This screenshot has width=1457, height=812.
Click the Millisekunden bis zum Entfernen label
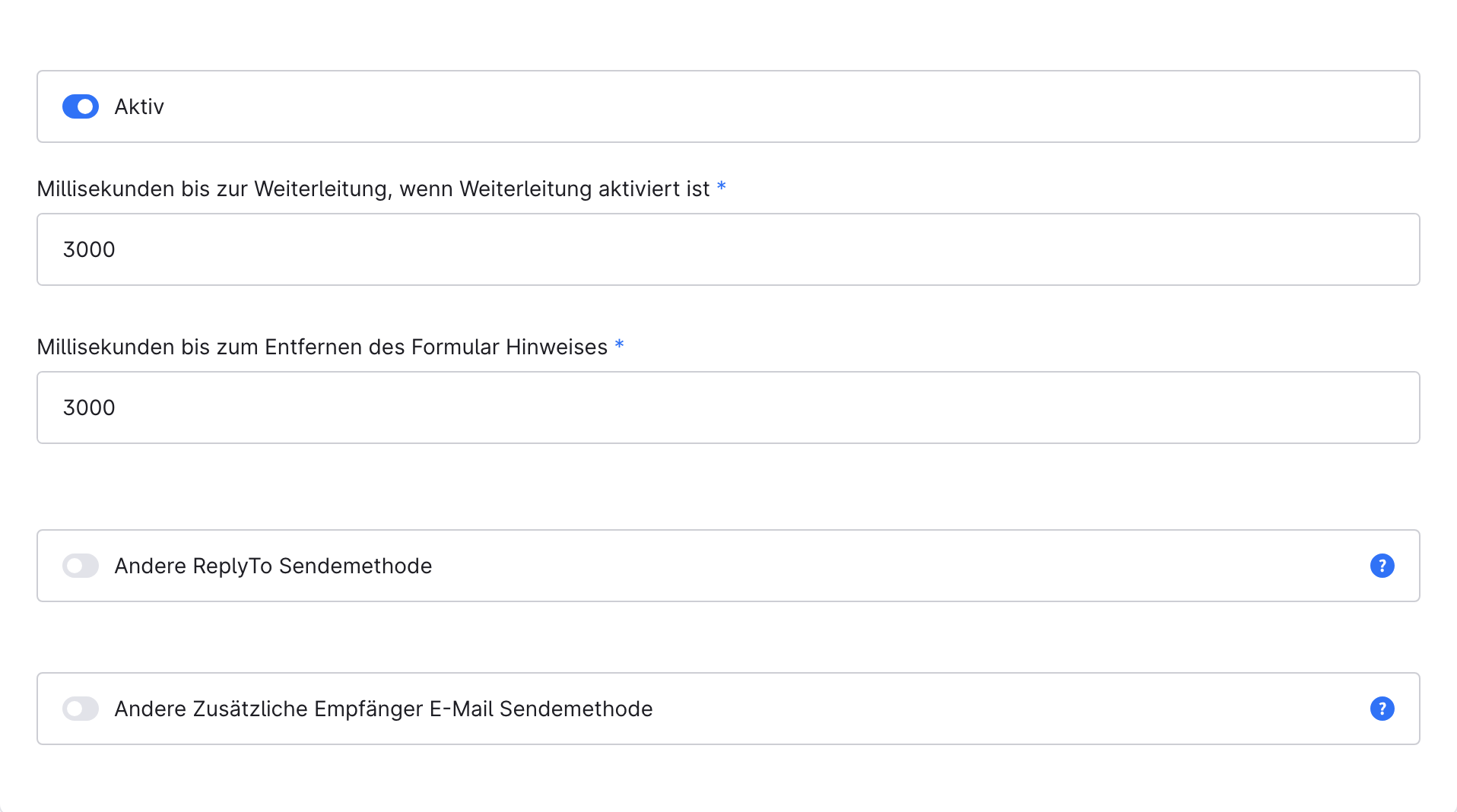(x=322, y=347)
